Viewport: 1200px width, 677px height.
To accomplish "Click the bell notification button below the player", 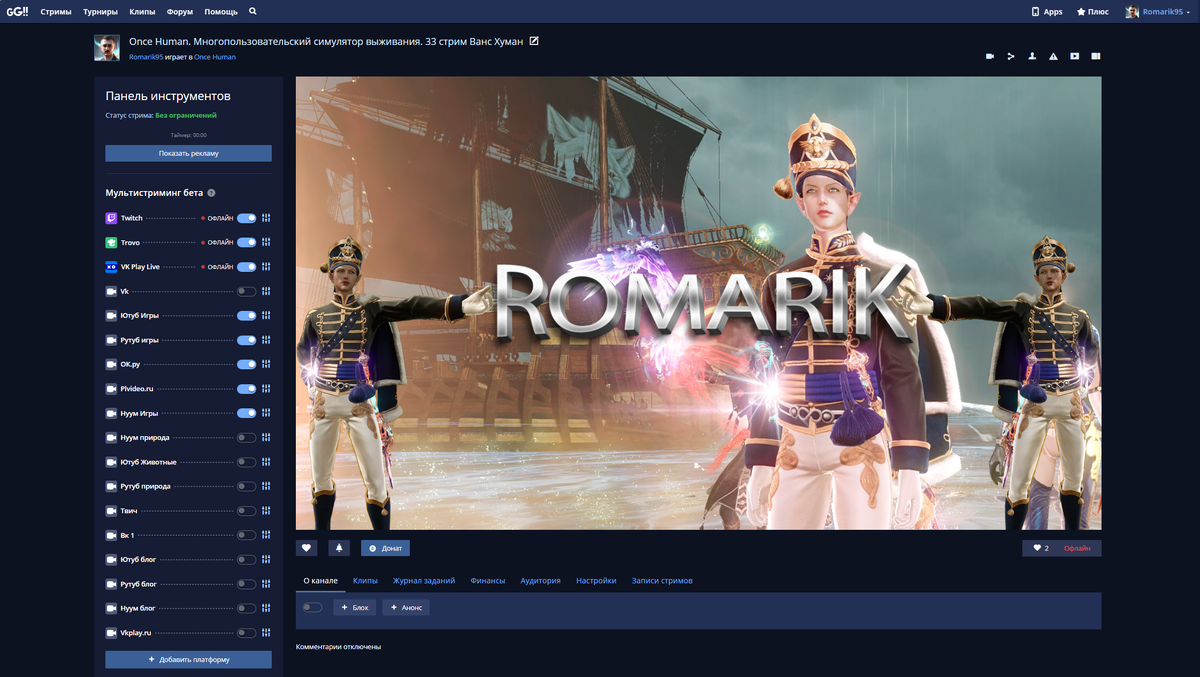I will [339, 548].
